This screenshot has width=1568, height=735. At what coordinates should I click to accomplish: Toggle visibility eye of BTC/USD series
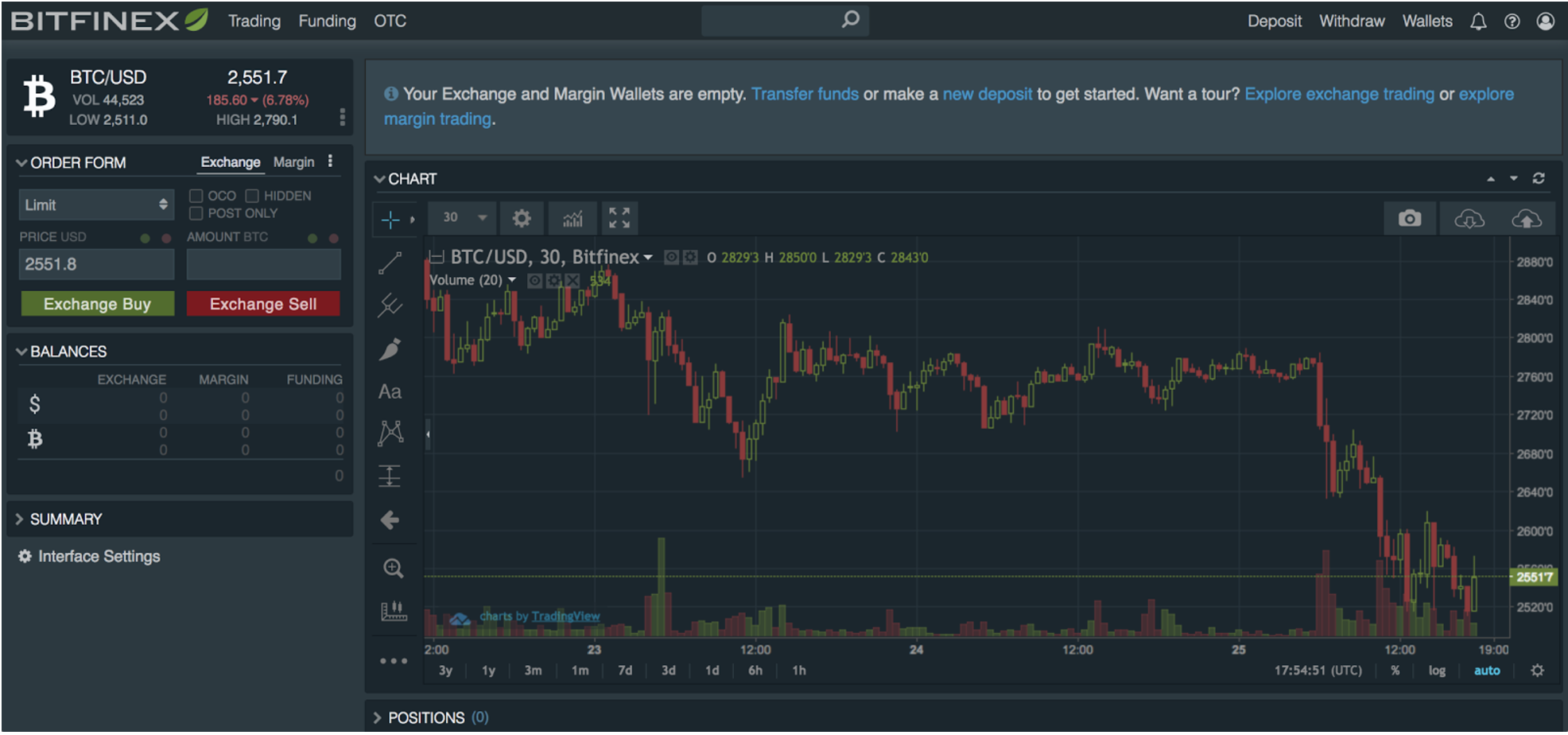tap(671, 257)
